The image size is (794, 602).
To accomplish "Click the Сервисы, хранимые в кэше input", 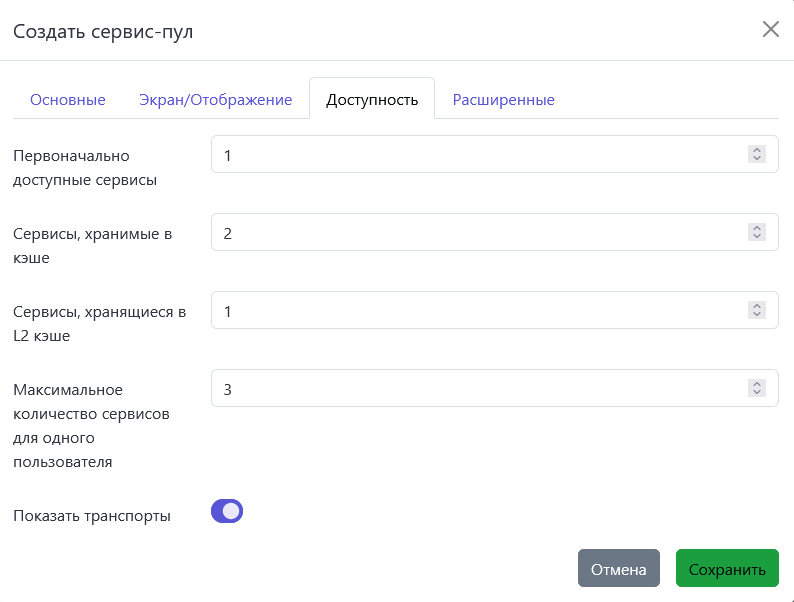I will [x=495, y=232].
